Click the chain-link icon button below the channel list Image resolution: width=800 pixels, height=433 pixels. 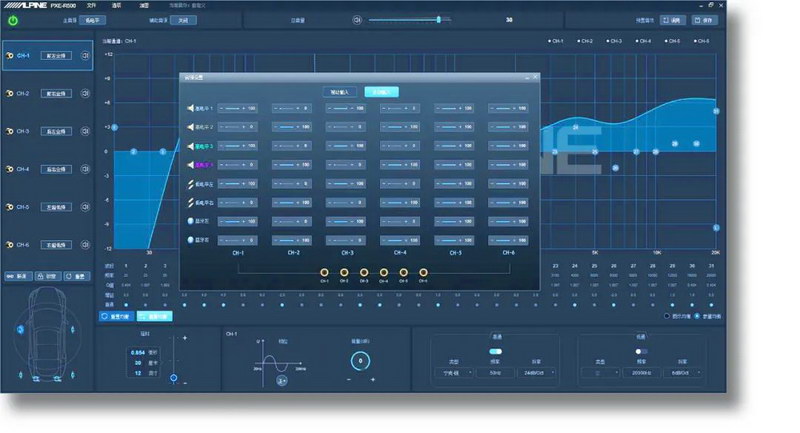click(x=18, y=276)
